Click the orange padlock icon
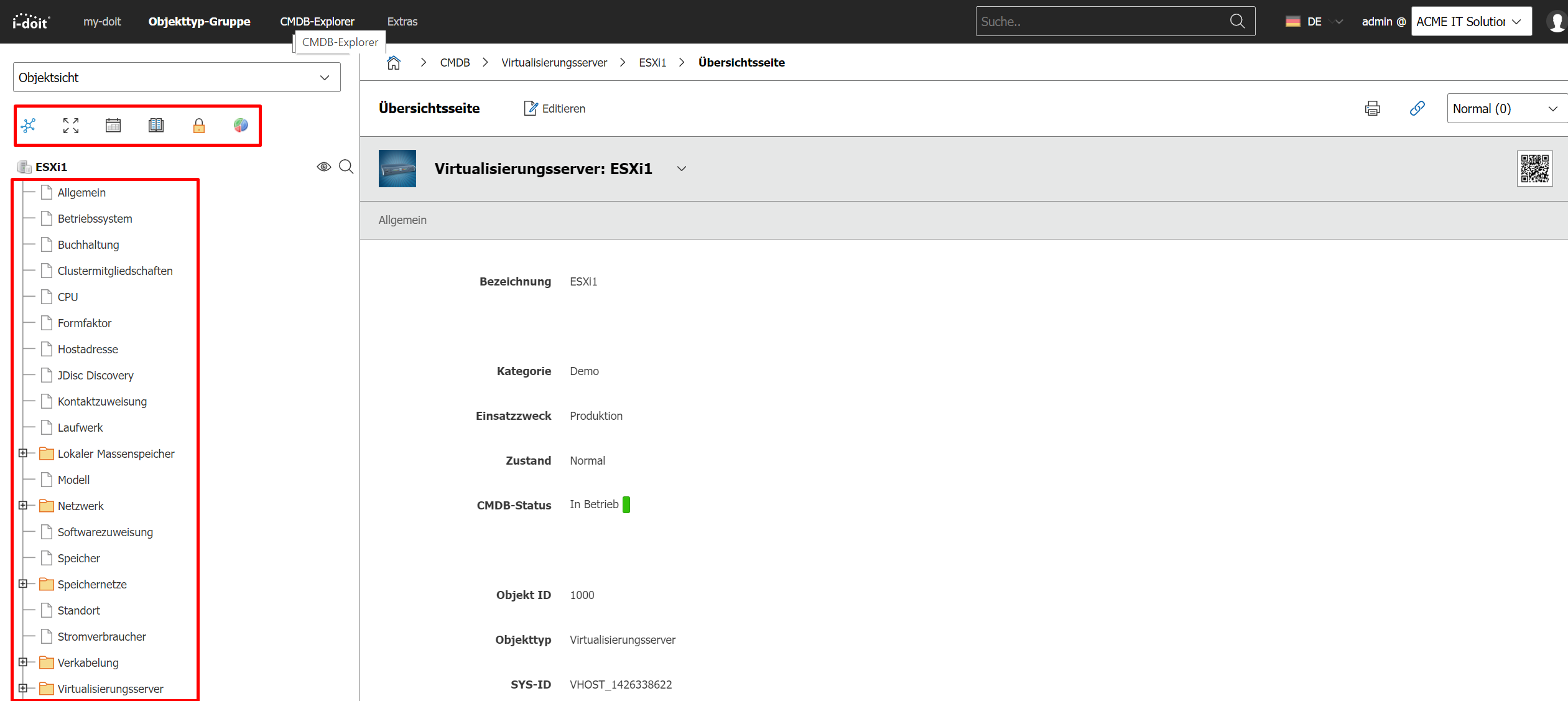The width and height of the screenshot is (1568, 701). [x=199, y=126]
